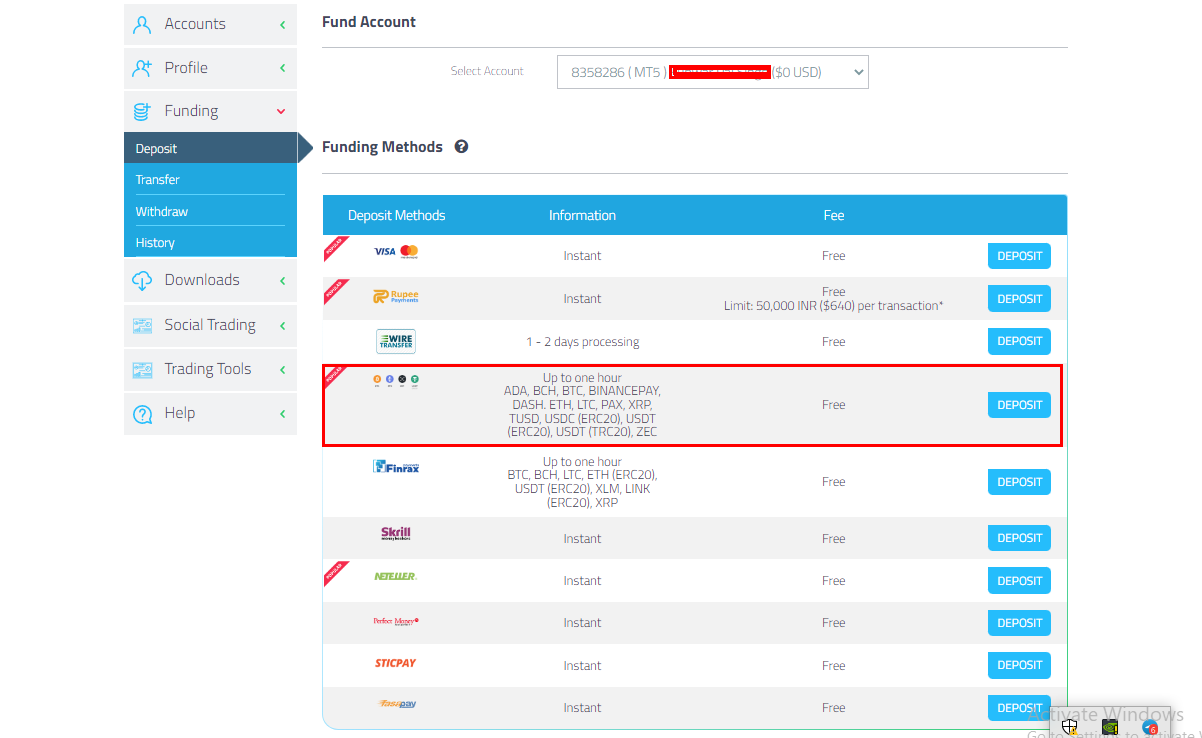Click the Perfect Money logo
Viewport: 1202px width, 738px height.
[x=396, y=621]
